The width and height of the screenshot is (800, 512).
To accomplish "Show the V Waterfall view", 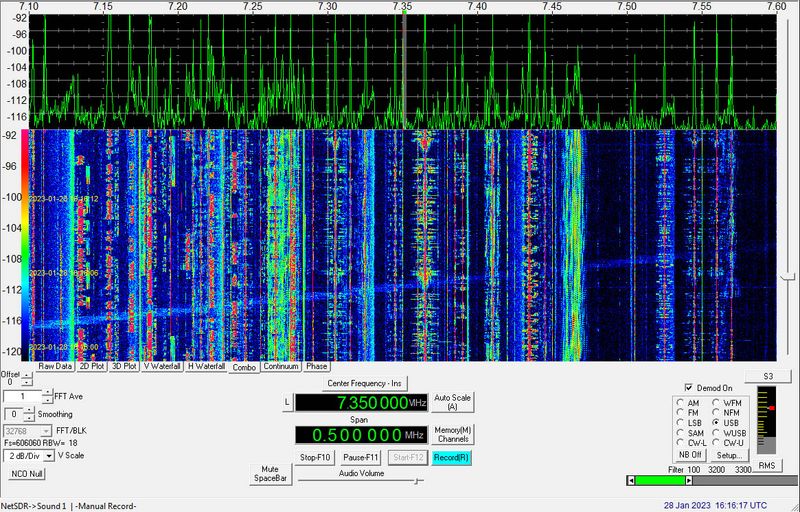I will tap(162, 366).
